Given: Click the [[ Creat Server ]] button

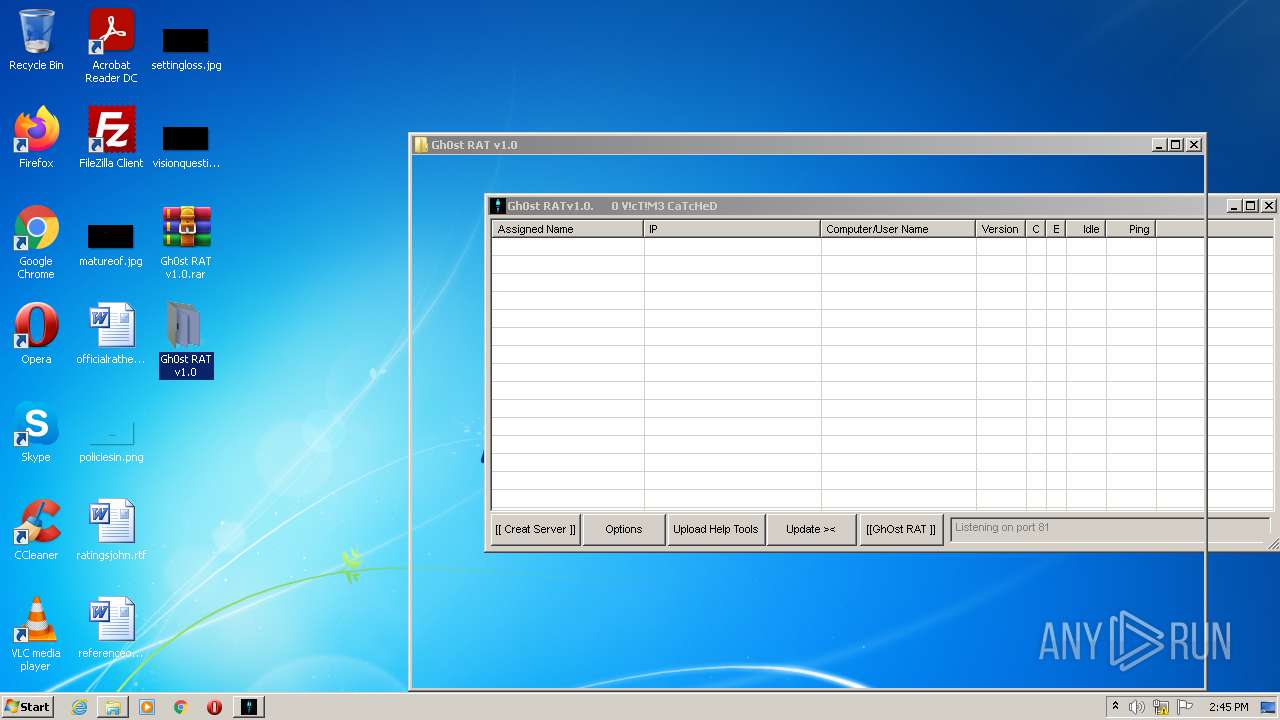Looking at the screenshot, I should click(536, 530).
